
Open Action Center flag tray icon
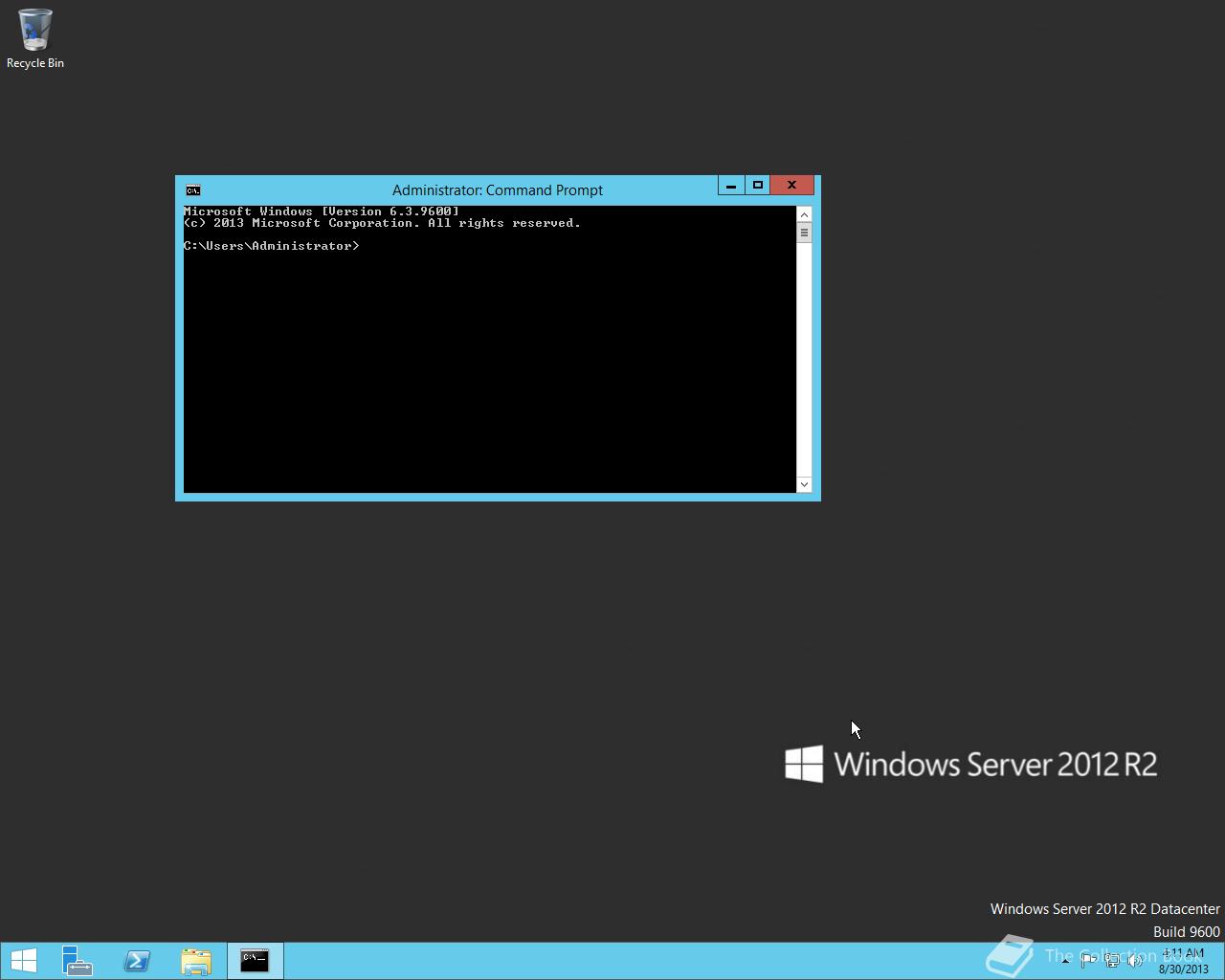1088,961
